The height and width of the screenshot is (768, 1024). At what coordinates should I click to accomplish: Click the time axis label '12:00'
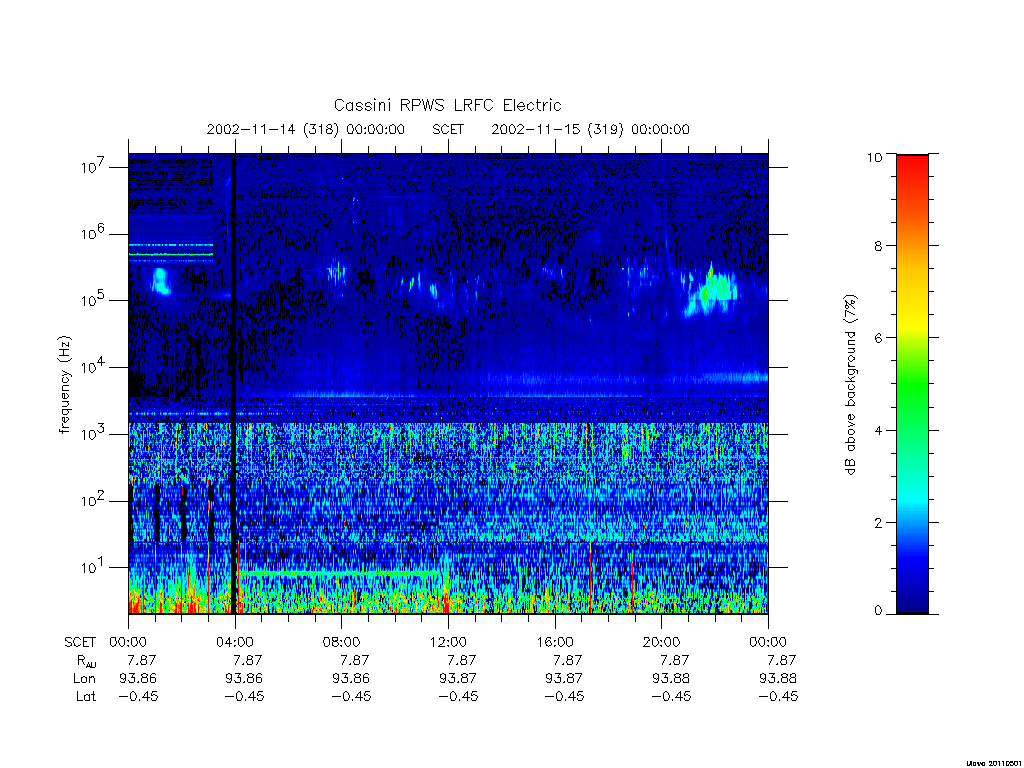[448, 642]
